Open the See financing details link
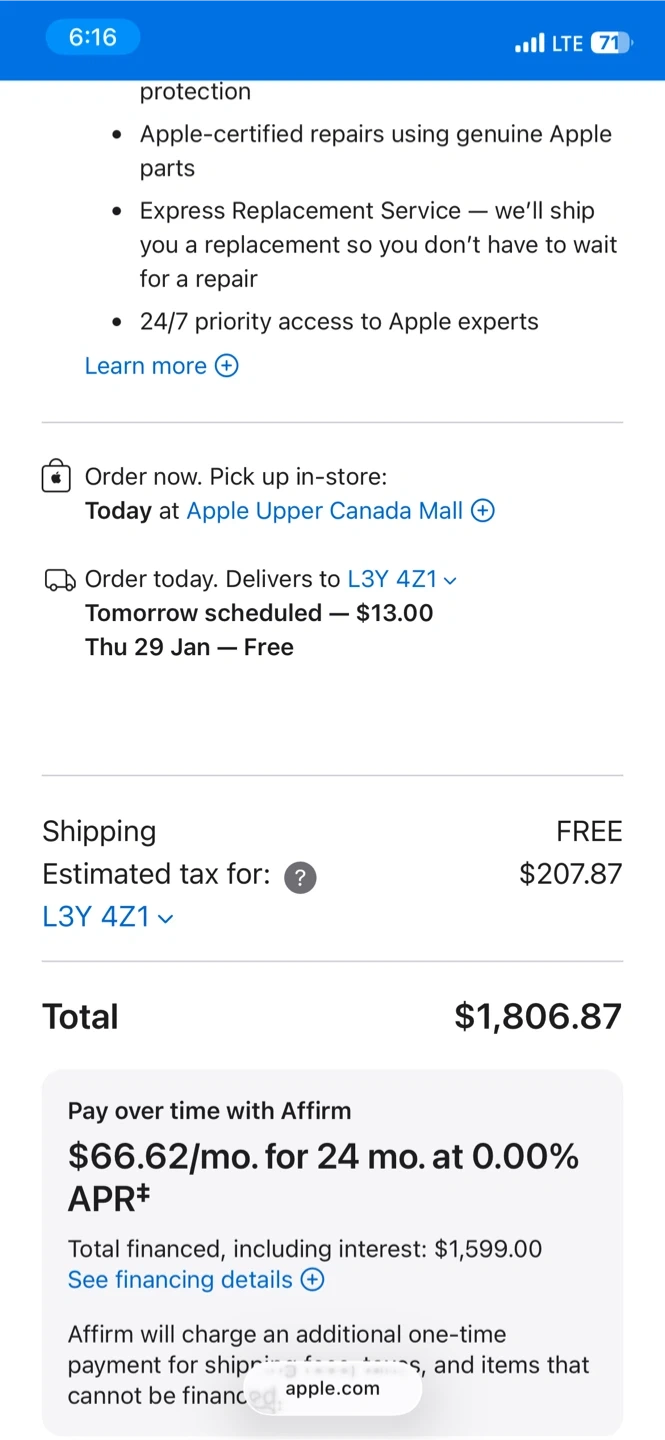The height and width of the screenshot is (1440, 665). [180, 1280]
